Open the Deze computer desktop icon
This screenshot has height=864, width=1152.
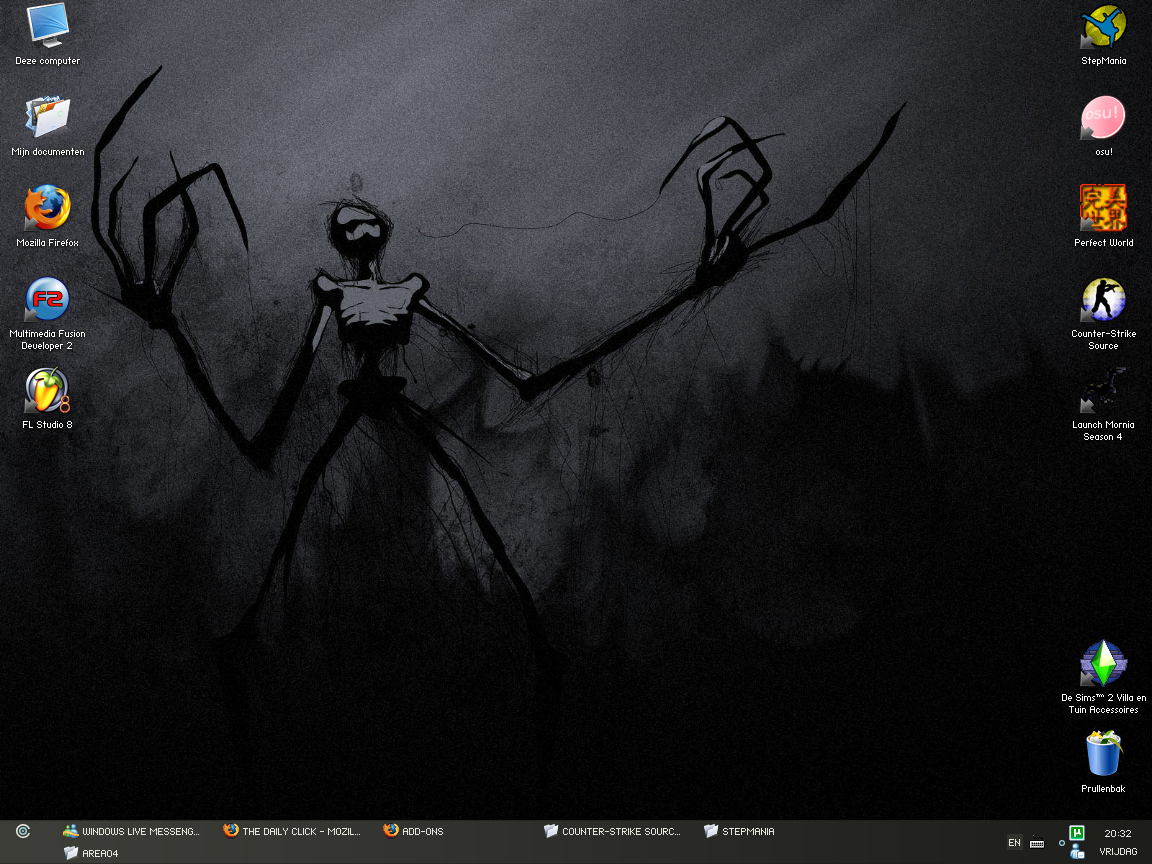click(48, 35)
